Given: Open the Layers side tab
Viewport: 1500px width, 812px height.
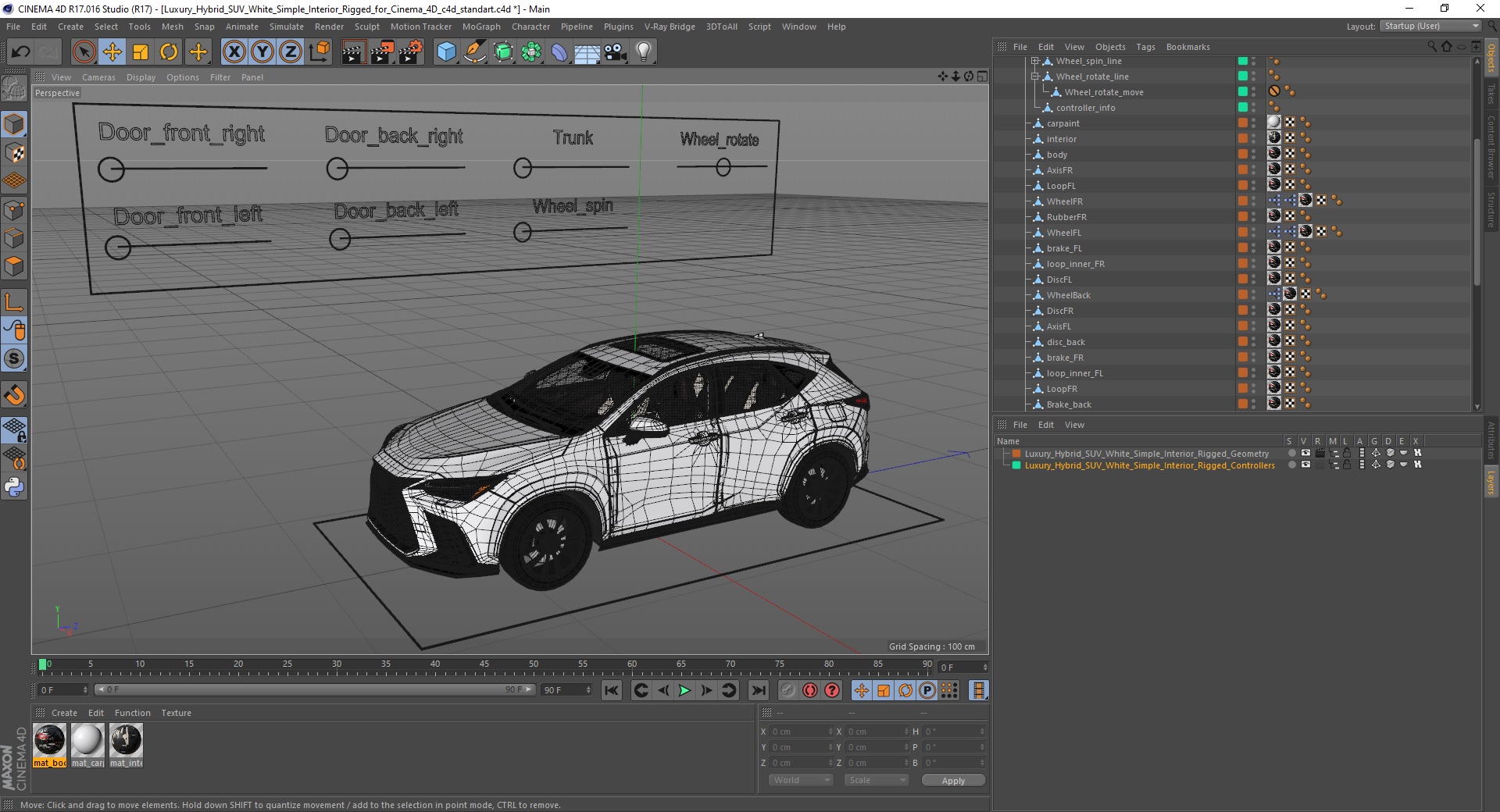Looking at the screenshot, I should coord(1491,482).
